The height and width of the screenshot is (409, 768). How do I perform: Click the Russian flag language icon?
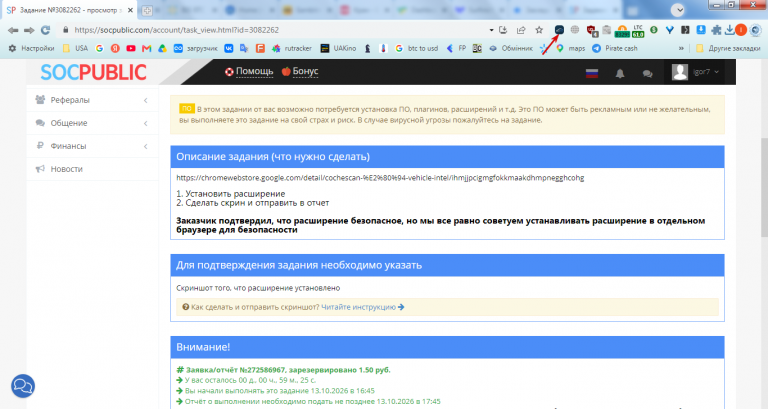[x=592, y=73]
